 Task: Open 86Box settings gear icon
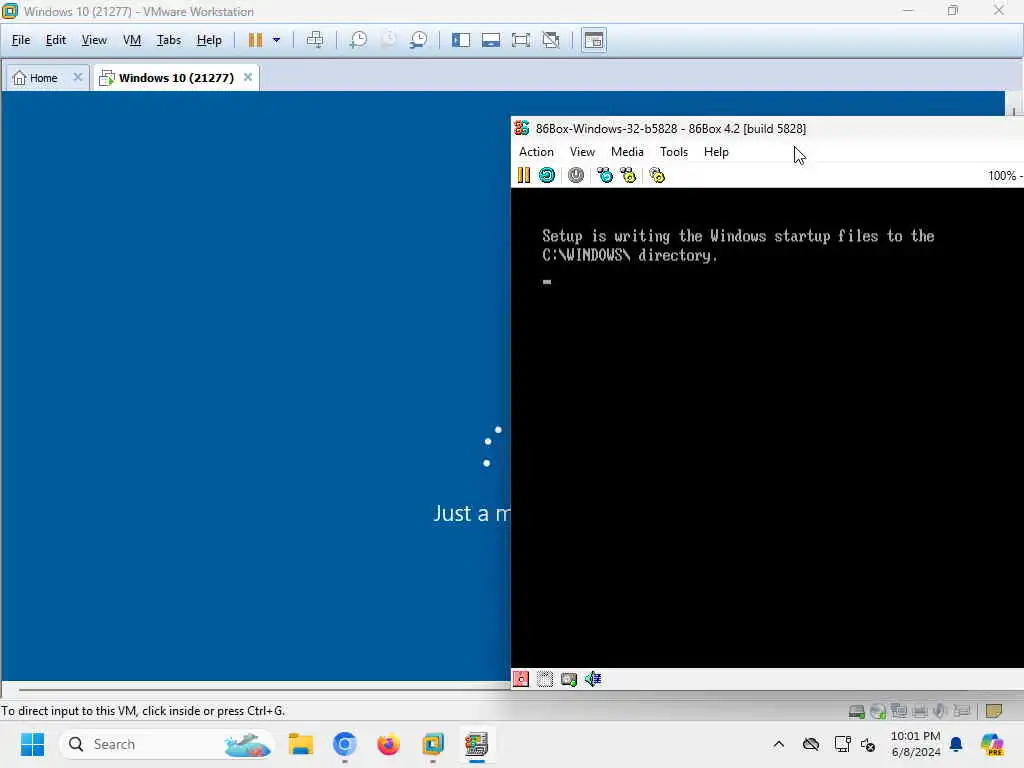tap(657, 175)
